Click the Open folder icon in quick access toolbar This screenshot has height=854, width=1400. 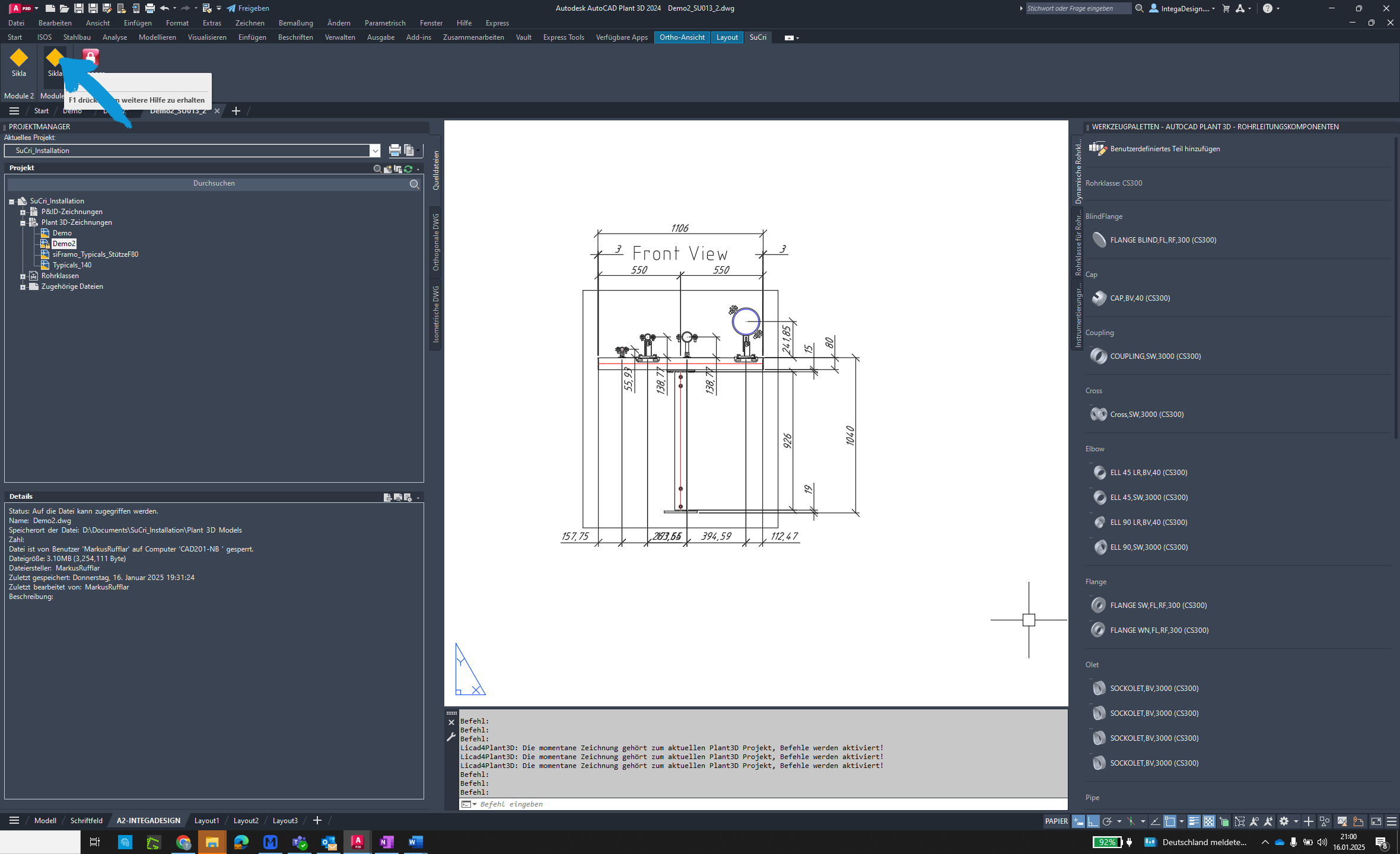coord(64,8)
